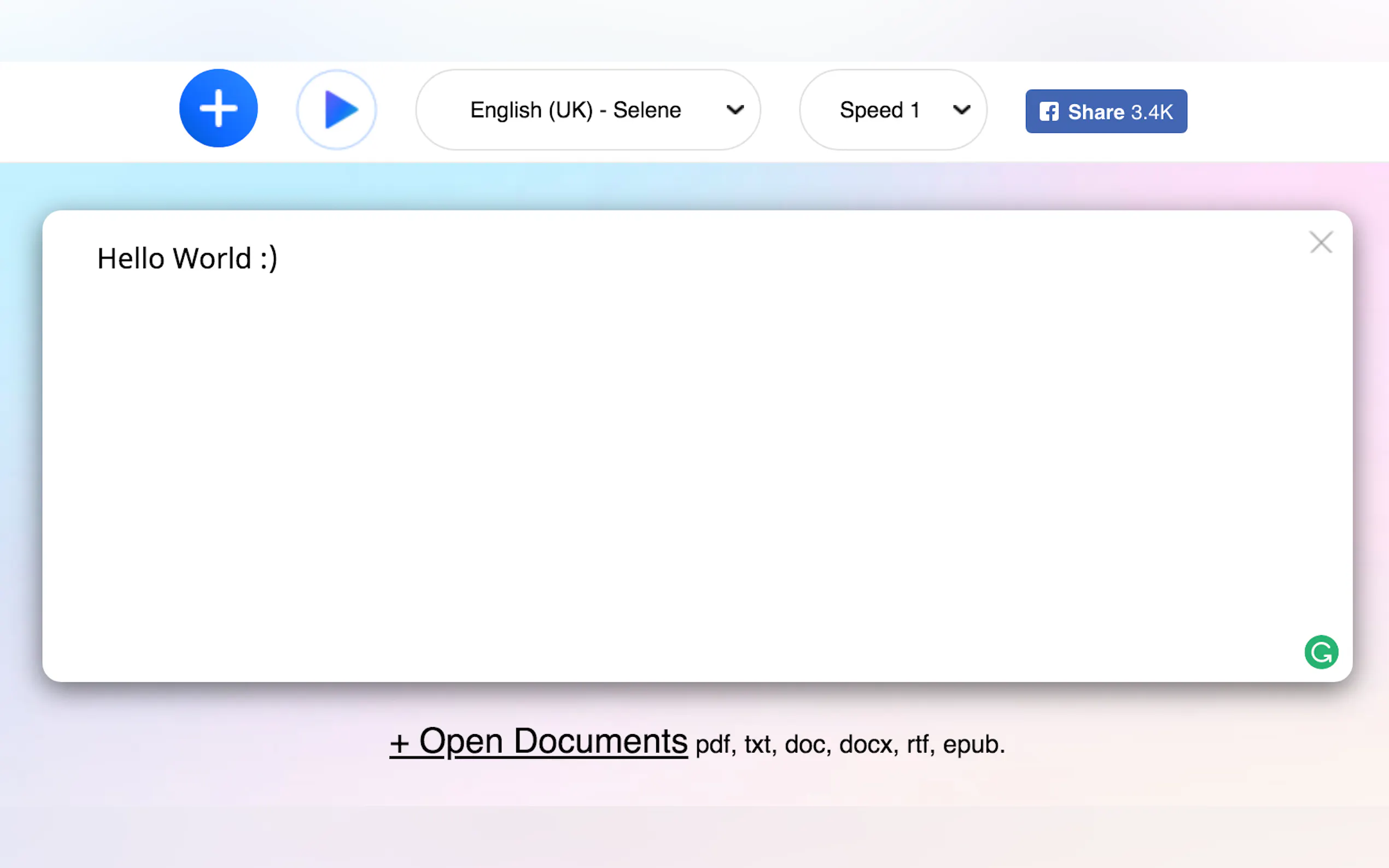Click the Speed label text in the speed selector
This screenshot has width=1389, height=868.
[x=871, y=110]
